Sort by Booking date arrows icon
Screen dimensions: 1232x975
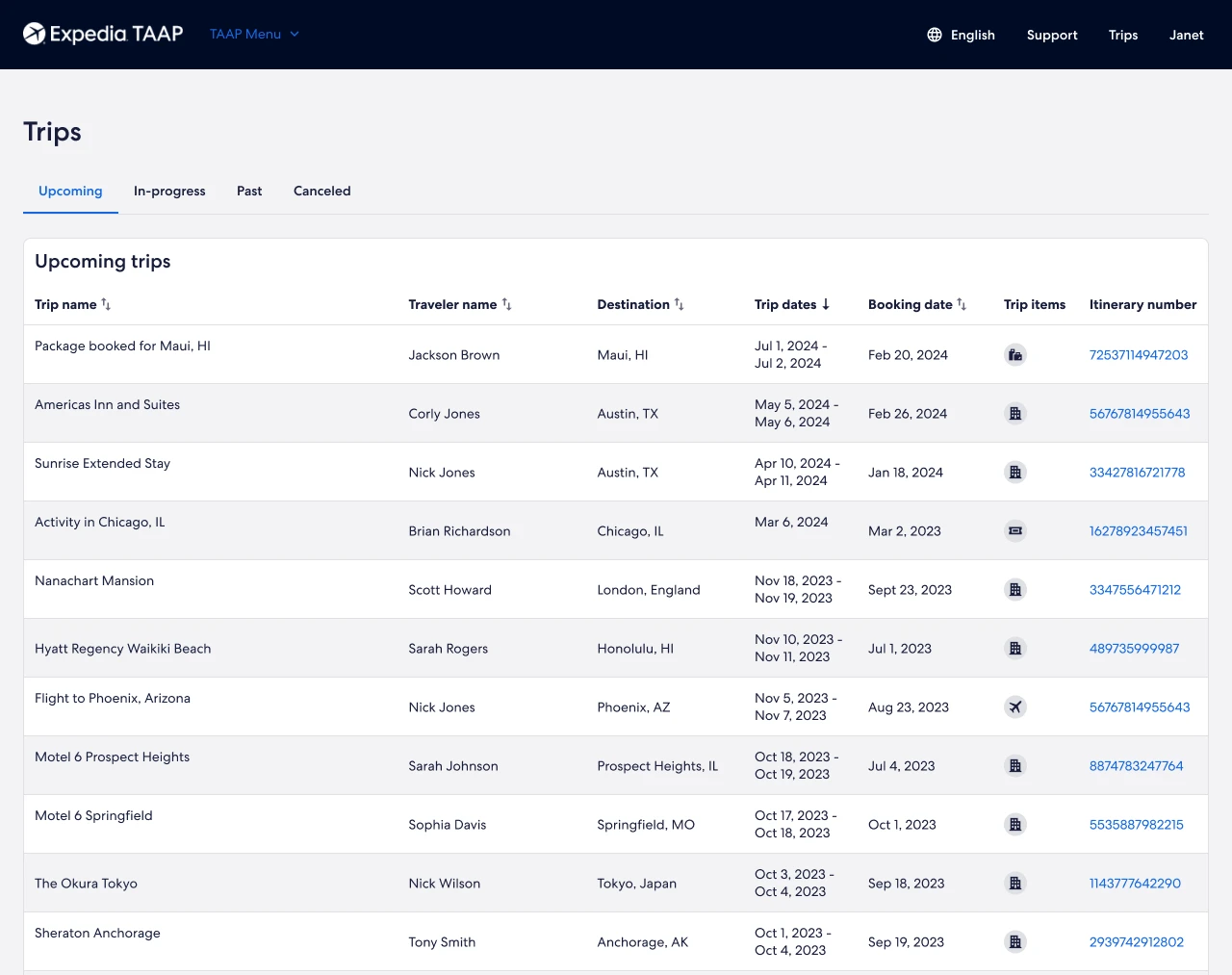click(962, 304)
